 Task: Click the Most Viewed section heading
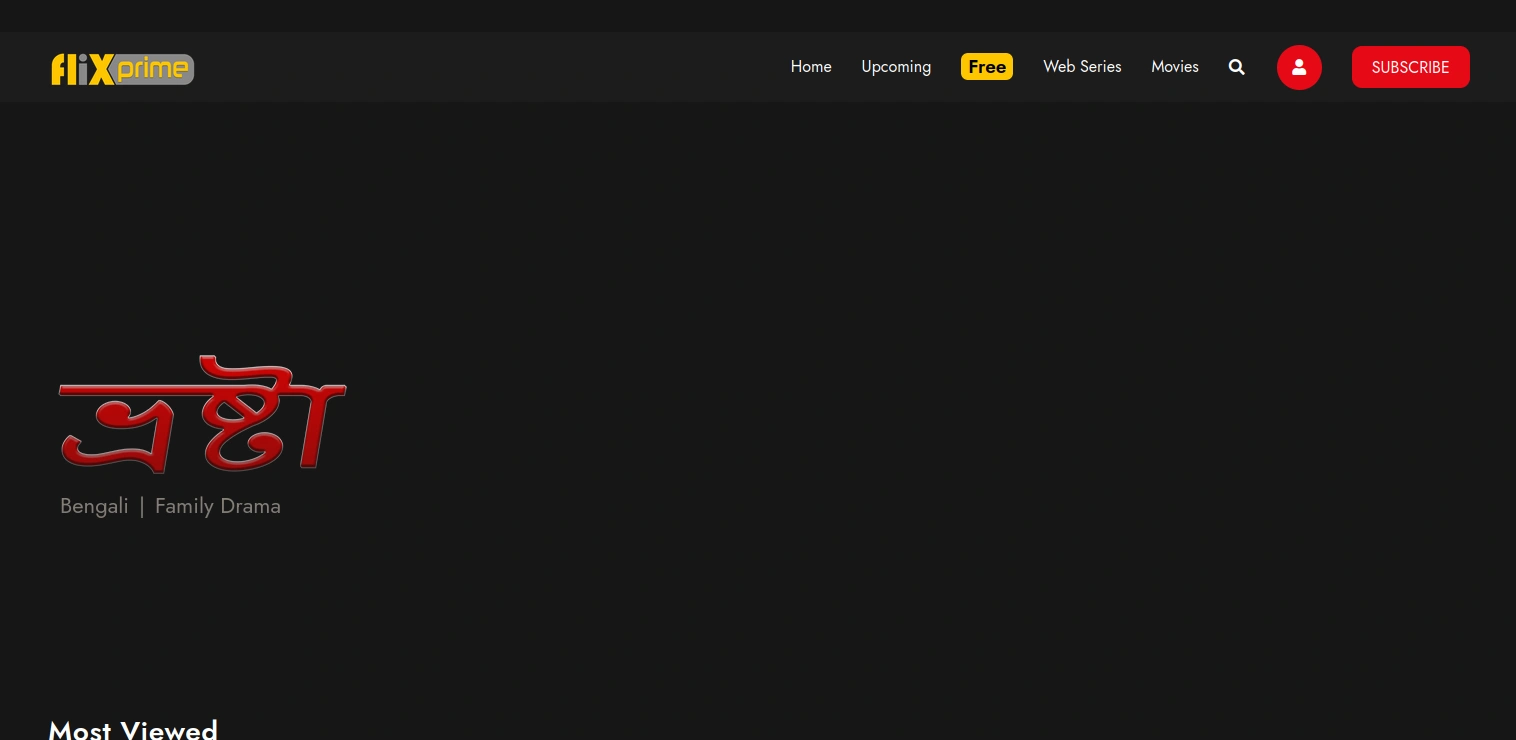click(x=133, y=729)
